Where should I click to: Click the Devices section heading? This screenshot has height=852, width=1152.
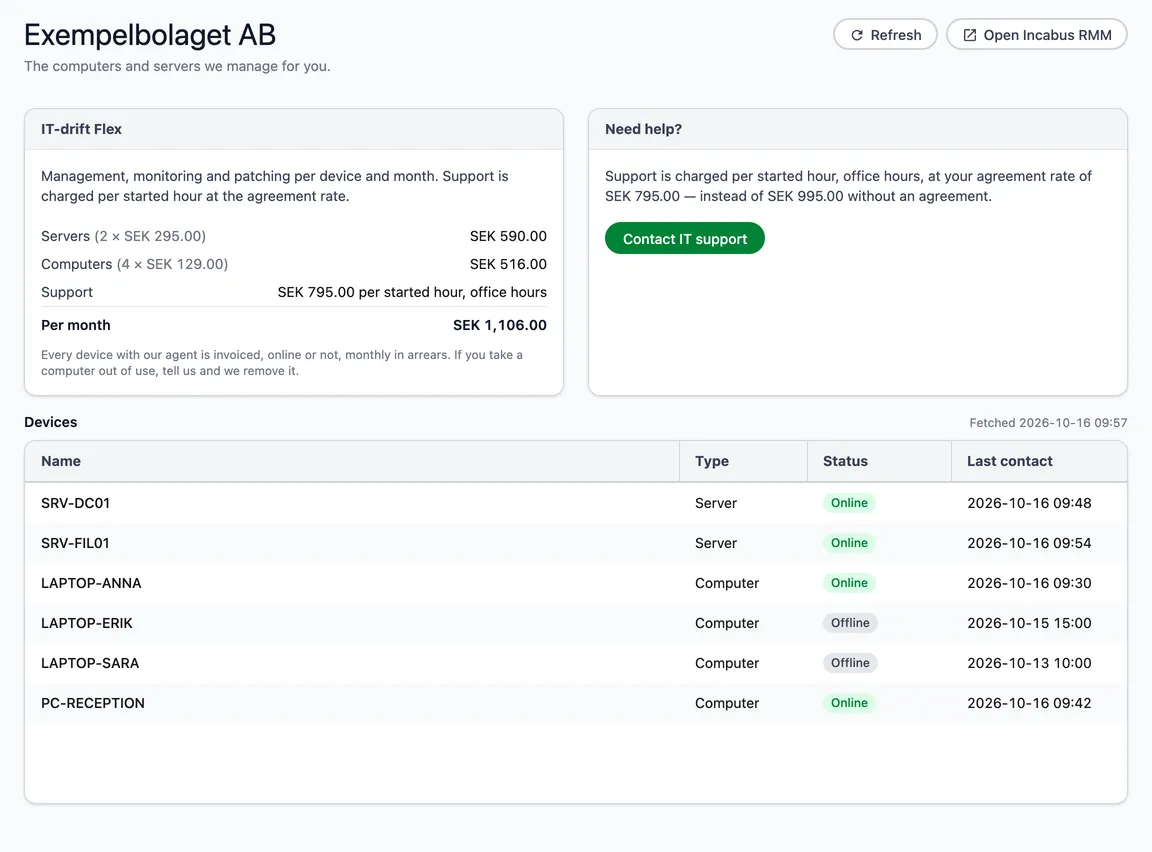click(x=51, y=422)
